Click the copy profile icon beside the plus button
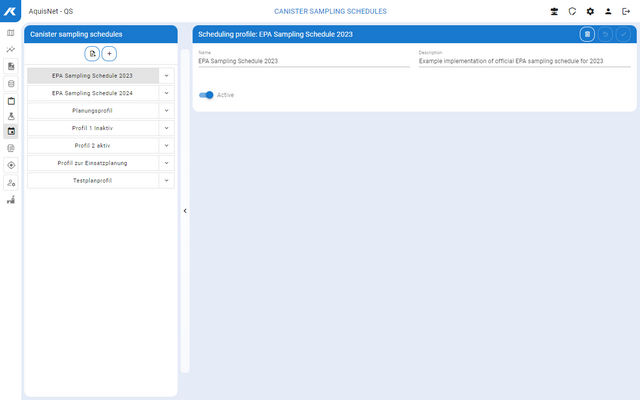640x400 pixels. click(x=92, y=53)
